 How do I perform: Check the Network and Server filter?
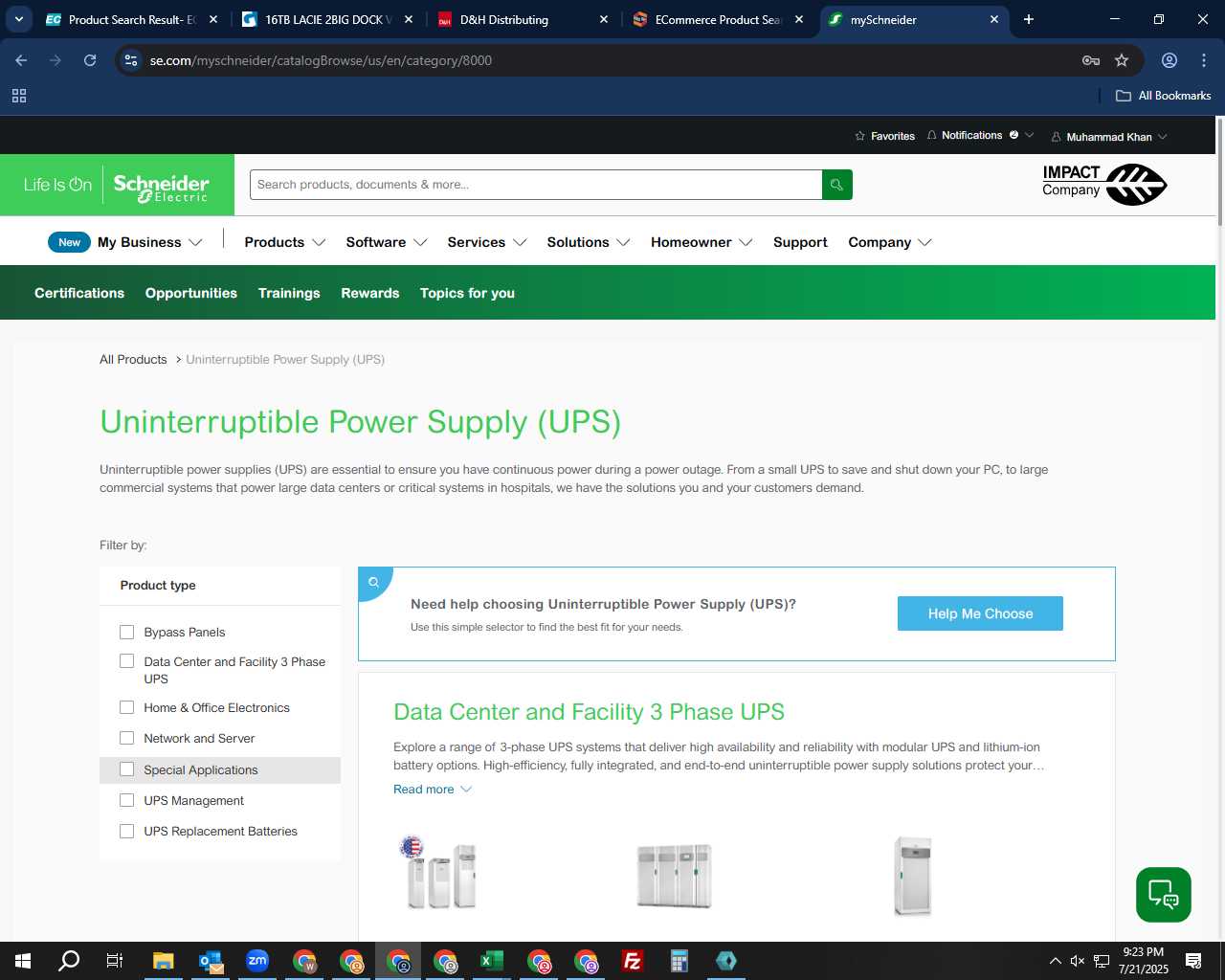pos(126,738)
